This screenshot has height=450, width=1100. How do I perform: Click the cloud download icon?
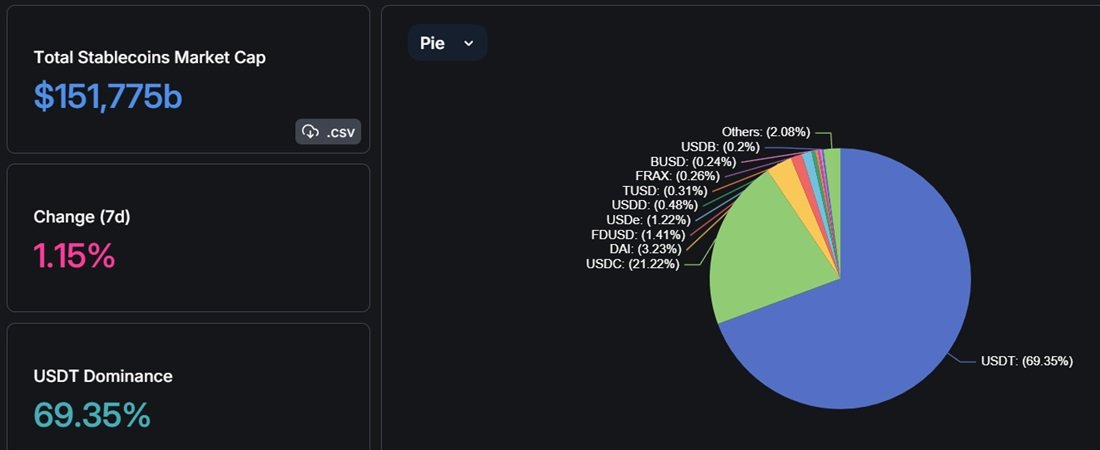(x=310, y=131)
